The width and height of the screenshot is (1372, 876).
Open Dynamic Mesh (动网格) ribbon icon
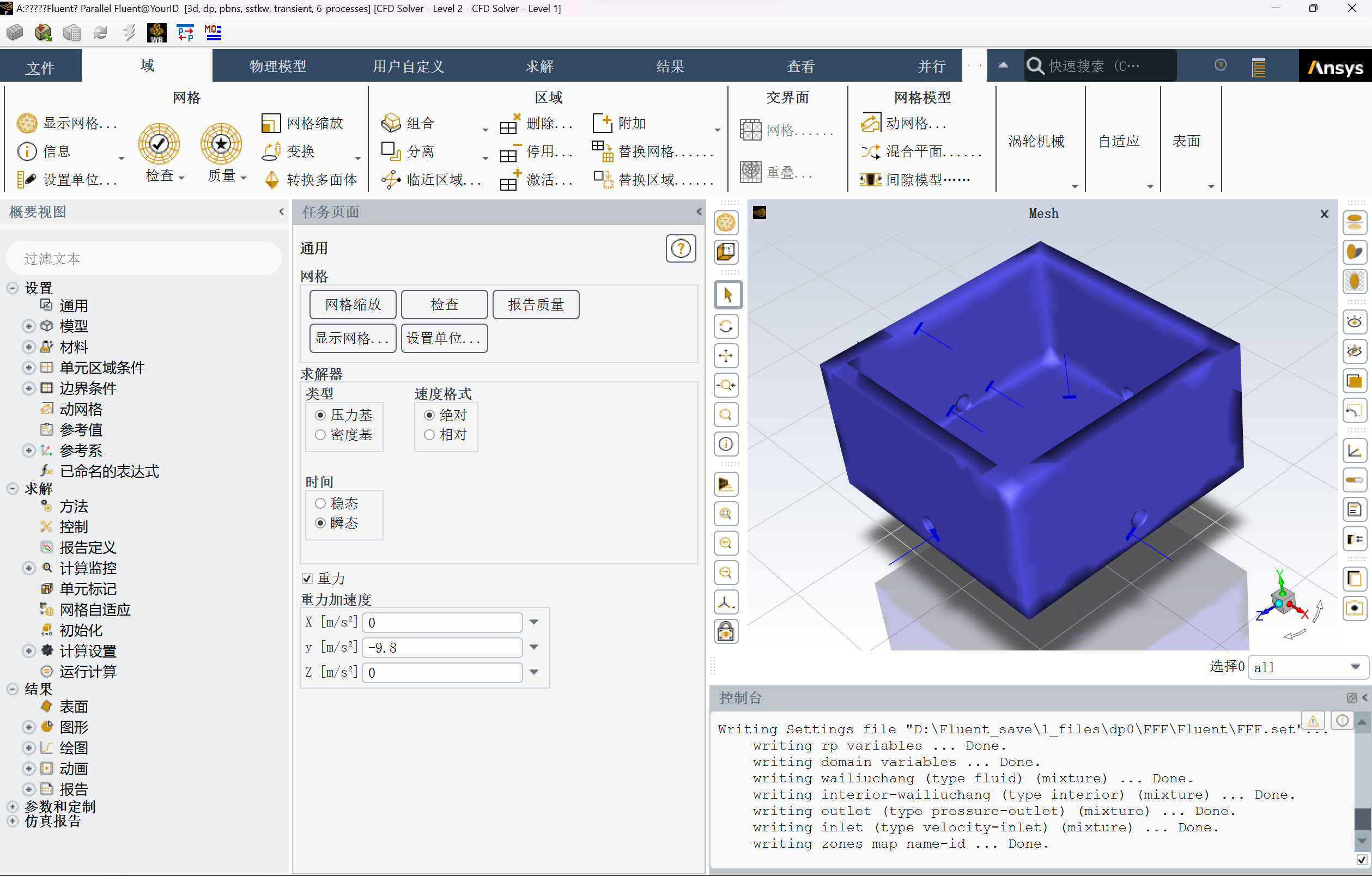coord(870,123)
